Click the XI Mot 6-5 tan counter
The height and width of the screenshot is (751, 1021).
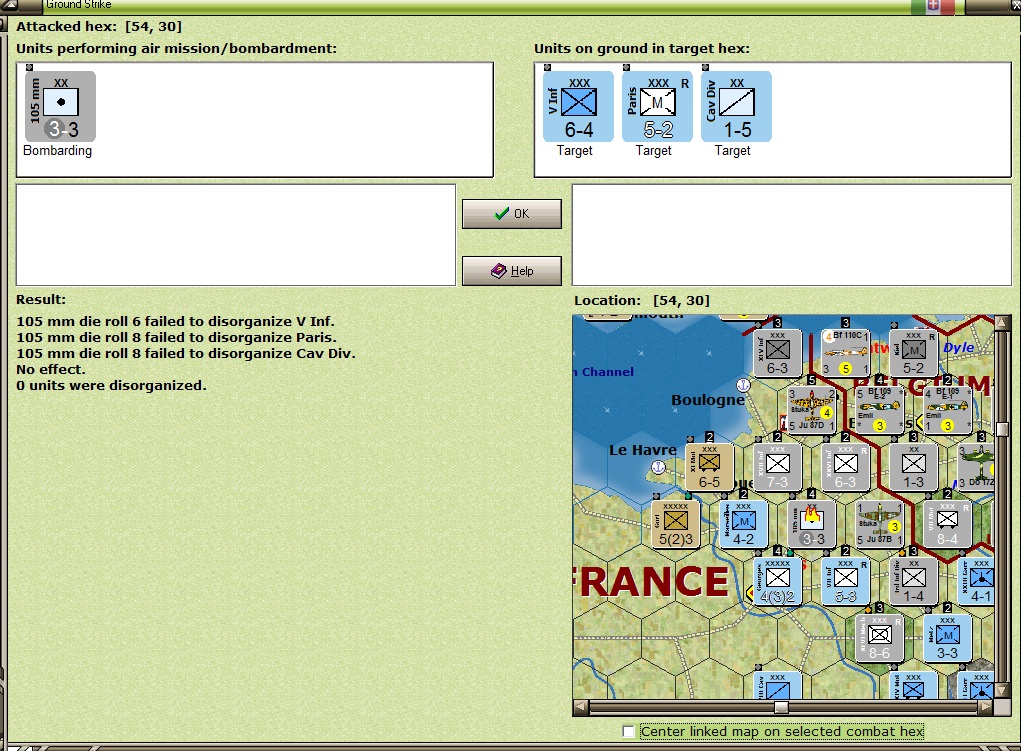(x=709, y=467)
